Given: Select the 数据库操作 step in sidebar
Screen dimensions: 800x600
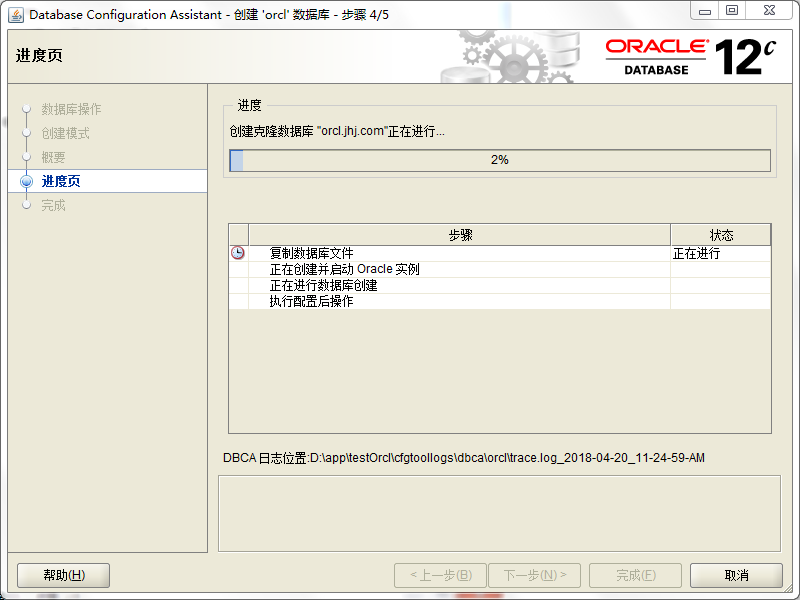Looking at the screenshot, I should (71, 109).
